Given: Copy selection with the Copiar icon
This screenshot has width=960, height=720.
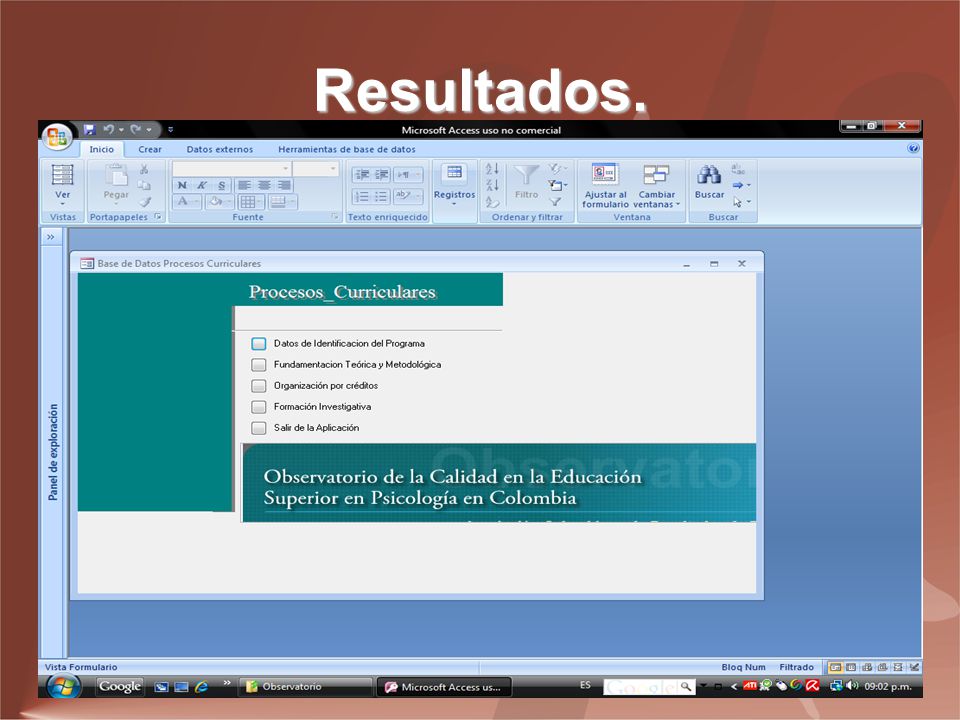Looking at the screenshot, I should 144,186.
